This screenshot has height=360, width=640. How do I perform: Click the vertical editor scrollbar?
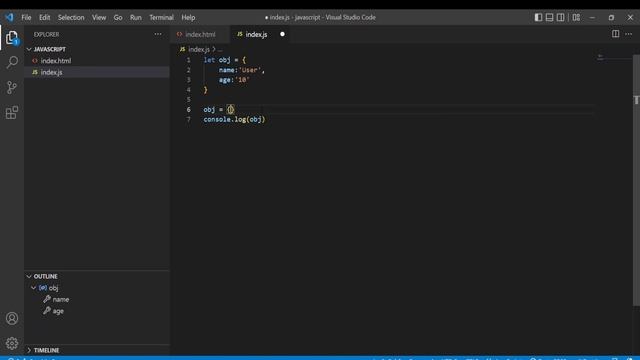(636, 180)
